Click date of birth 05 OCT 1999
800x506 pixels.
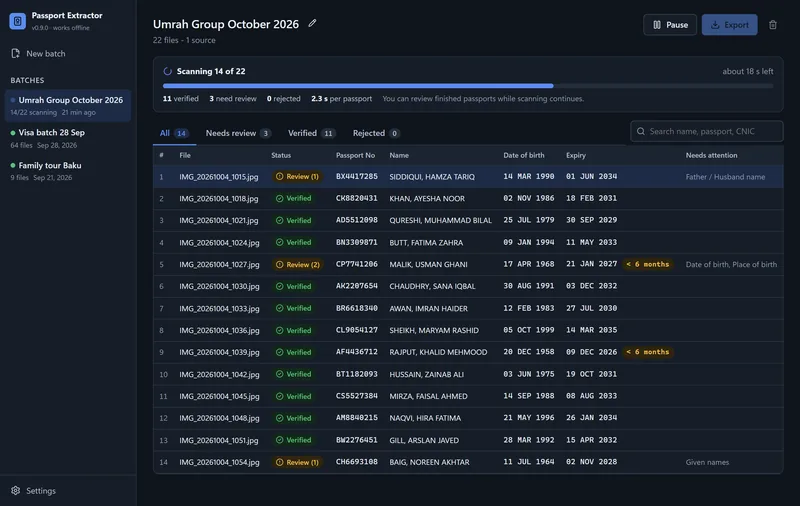click(529, 330)
